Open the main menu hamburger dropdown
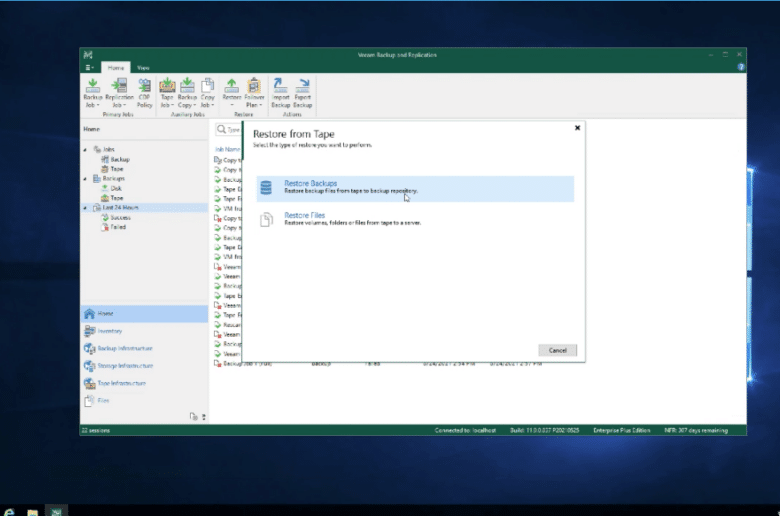780x516 pixels. coord(90,68)
